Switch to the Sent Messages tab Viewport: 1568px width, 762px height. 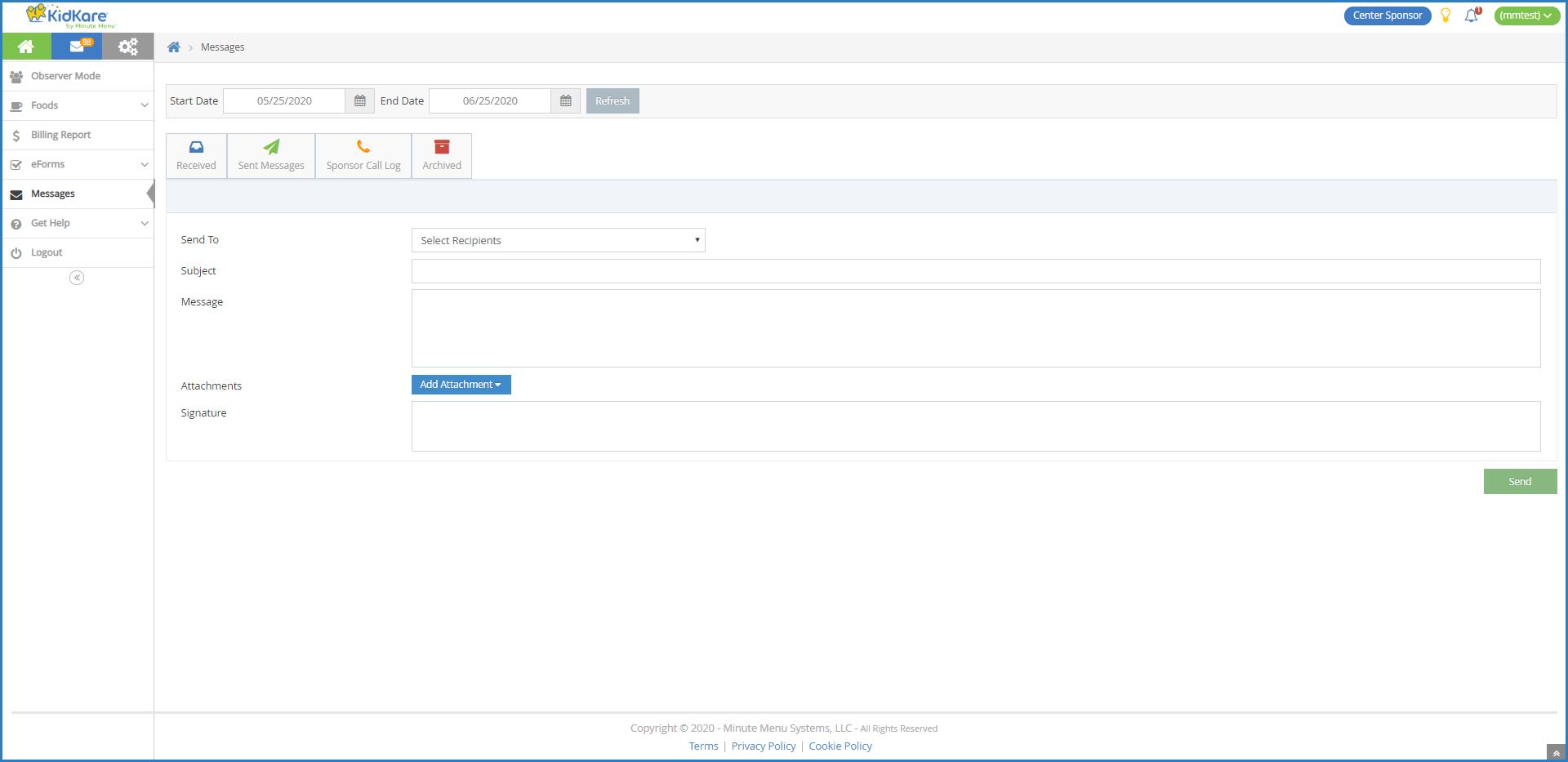pyautogui.click(x=271, y=156)
